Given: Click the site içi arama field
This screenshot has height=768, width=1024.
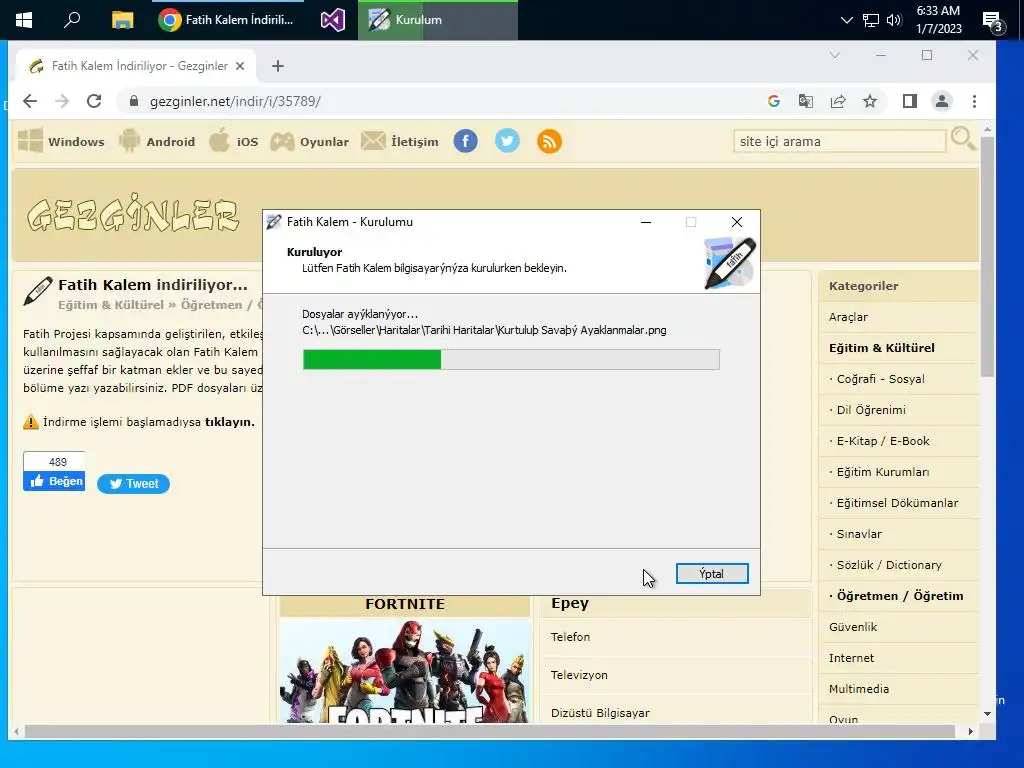Looking at the screenshot, I should point(839,141).
